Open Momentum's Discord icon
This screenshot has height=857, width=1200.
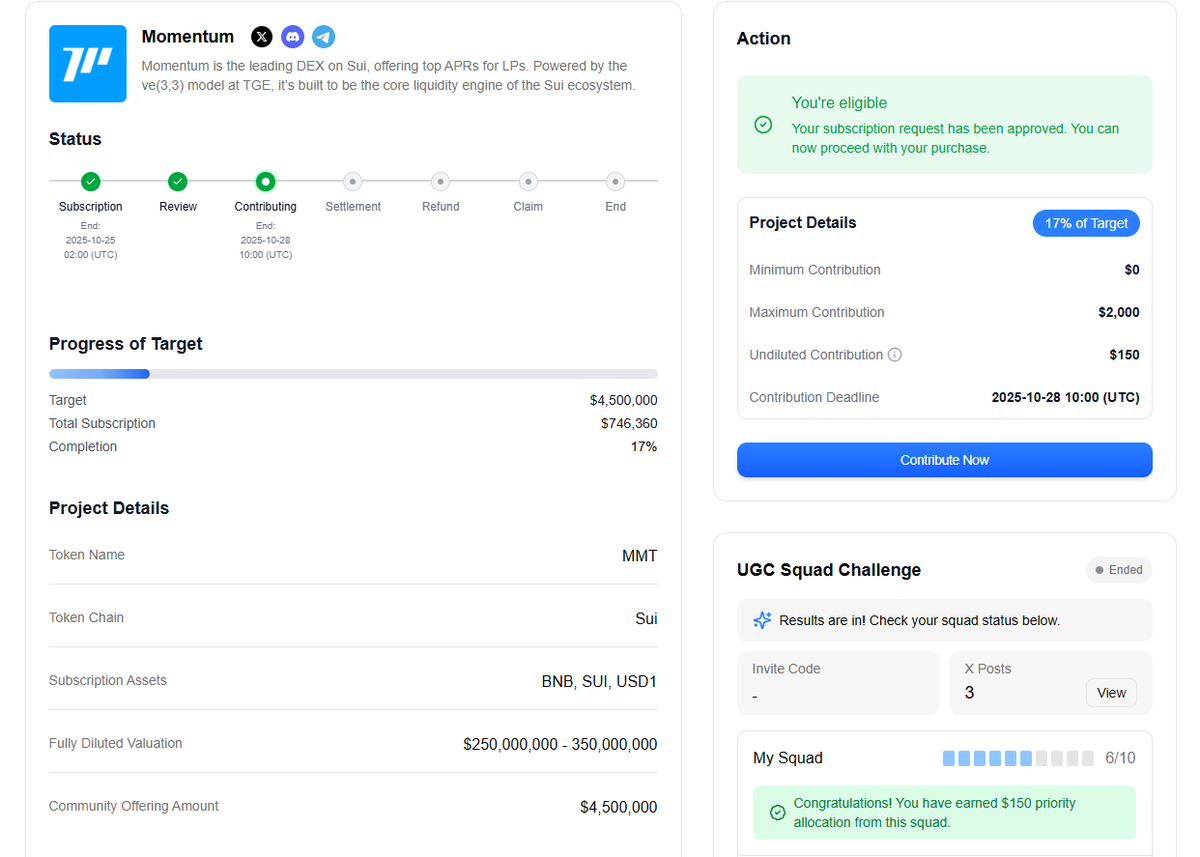(x=292, y=37)
